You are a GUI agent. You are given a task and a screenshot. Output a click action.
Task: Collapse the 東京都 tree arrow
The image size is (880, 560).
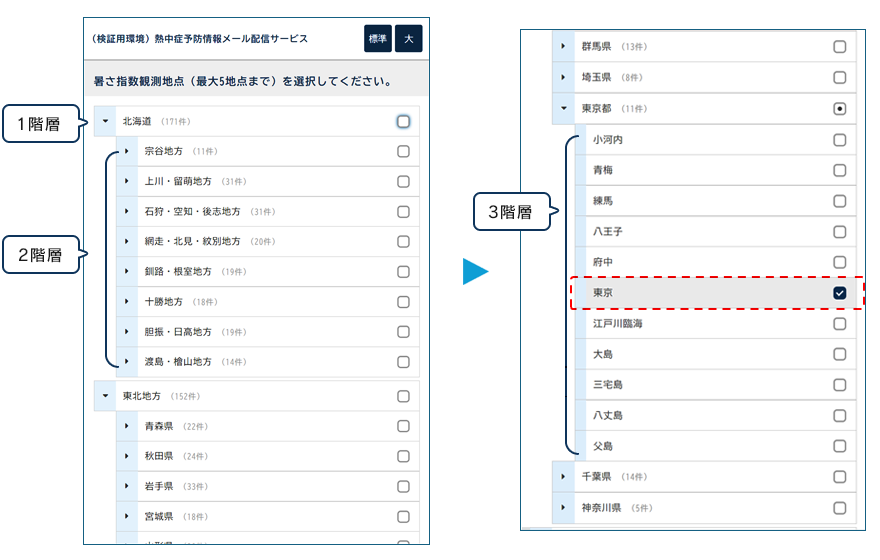pos(563,108)
